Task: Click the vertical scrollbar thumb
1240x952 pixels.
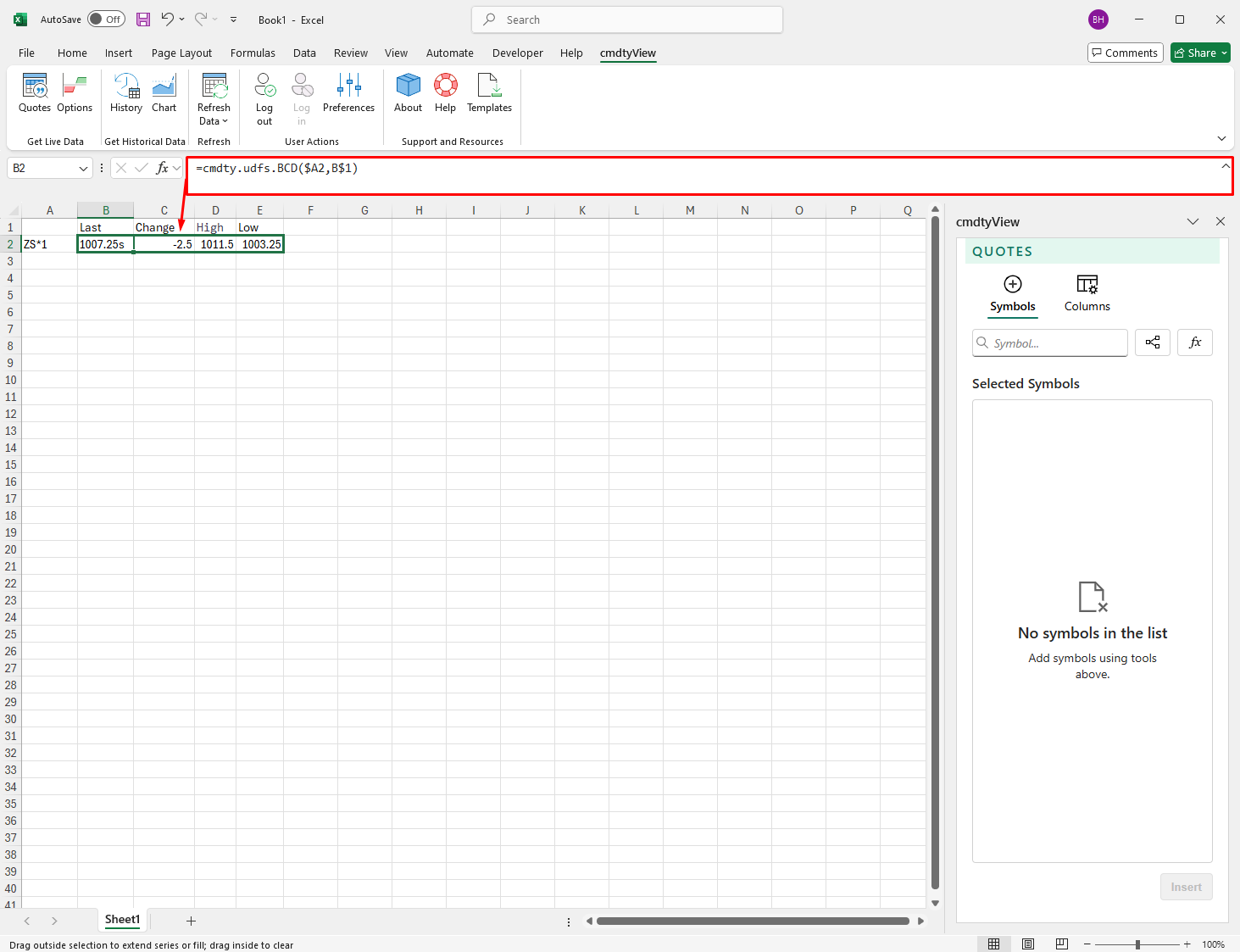Action: coord(935,552)
